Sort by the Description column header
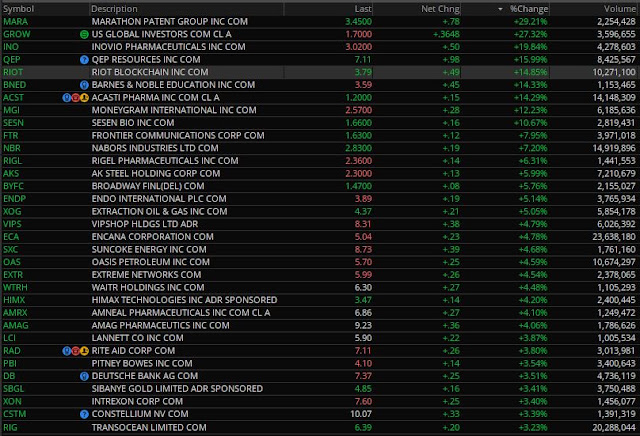The height and width of the screenshot is (436, 640). click(114, 9)
